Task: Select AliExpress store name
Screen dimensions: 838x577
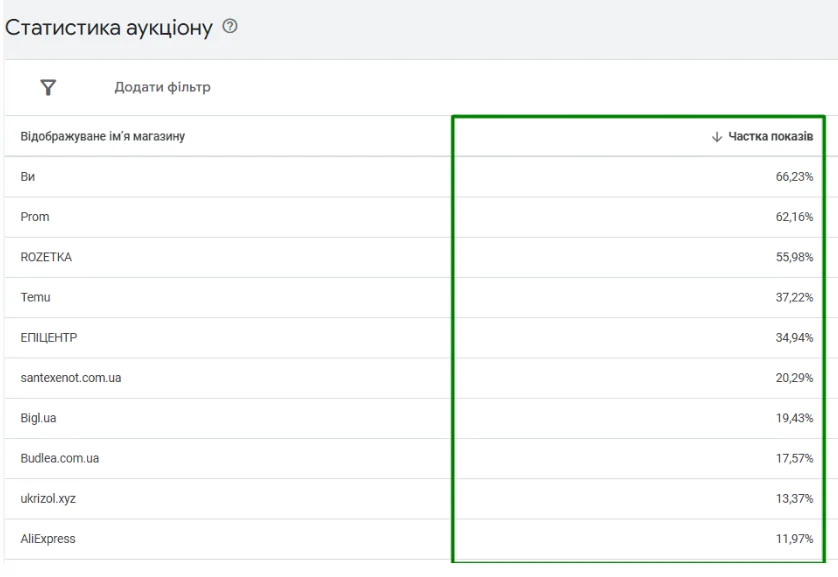Action: point(48,539)
